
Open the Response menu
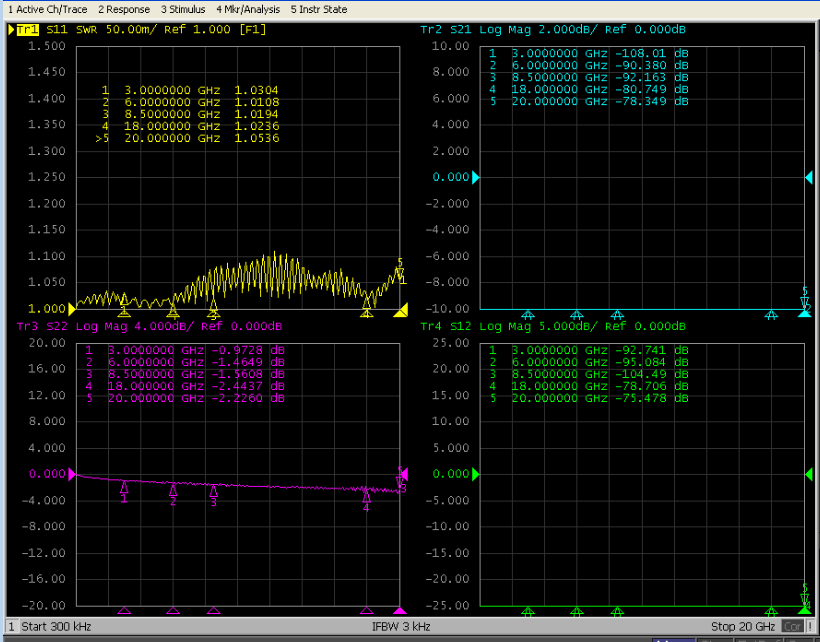(123, 9)
